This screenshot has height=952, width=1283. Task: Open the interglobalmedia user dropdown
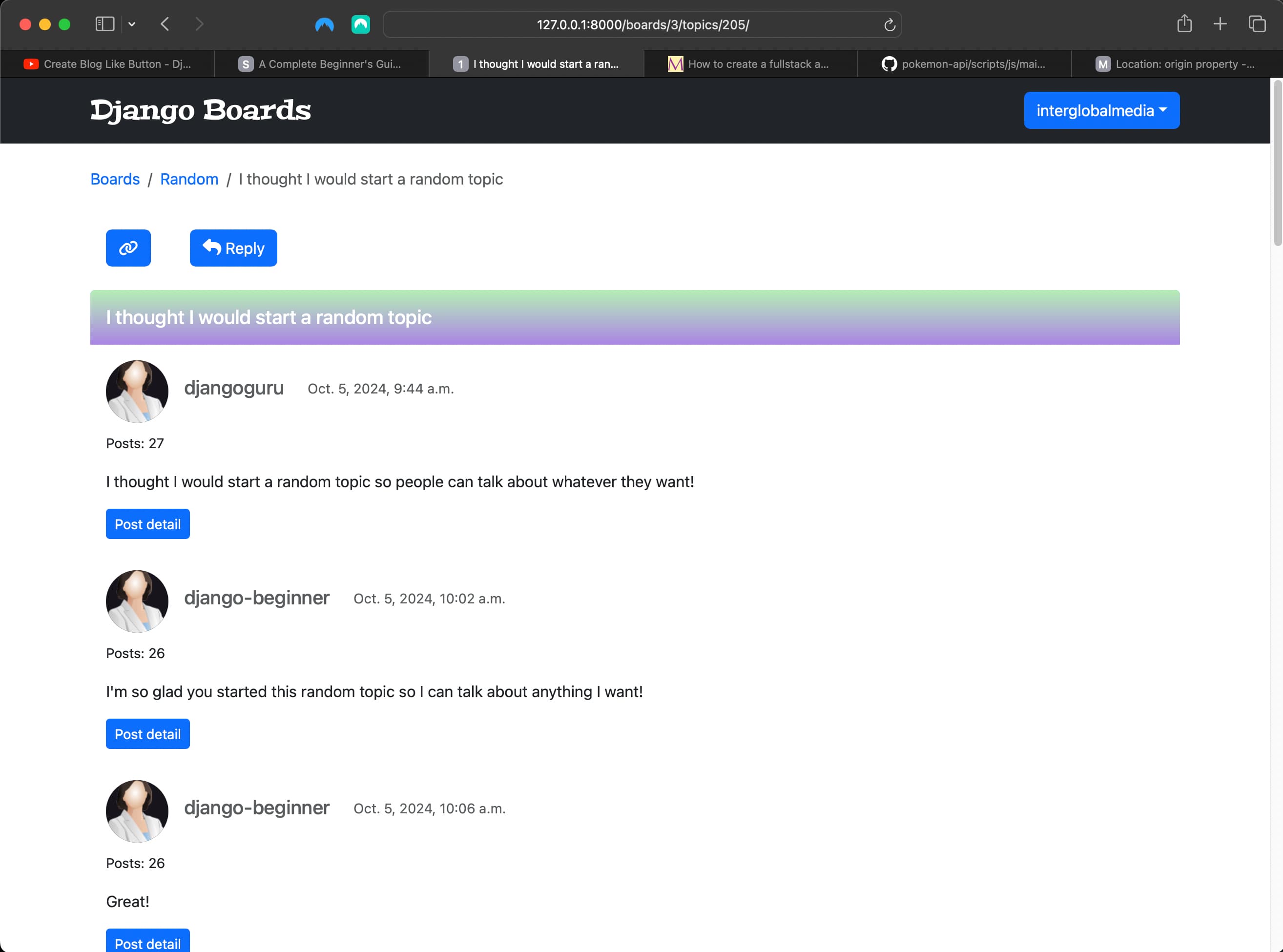(x=1101, y=110)
